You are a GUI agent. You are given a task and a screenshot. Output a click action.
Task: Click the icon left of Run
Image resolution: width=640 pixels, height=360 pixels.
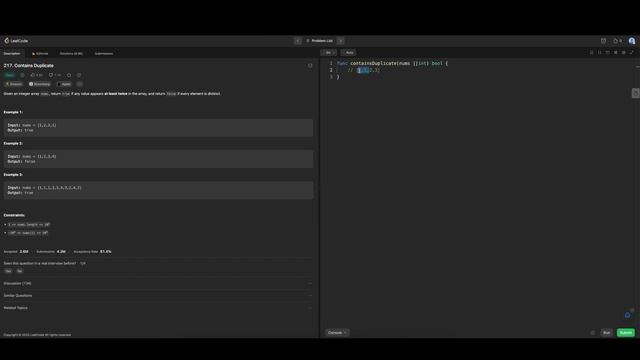click(593, 333)
